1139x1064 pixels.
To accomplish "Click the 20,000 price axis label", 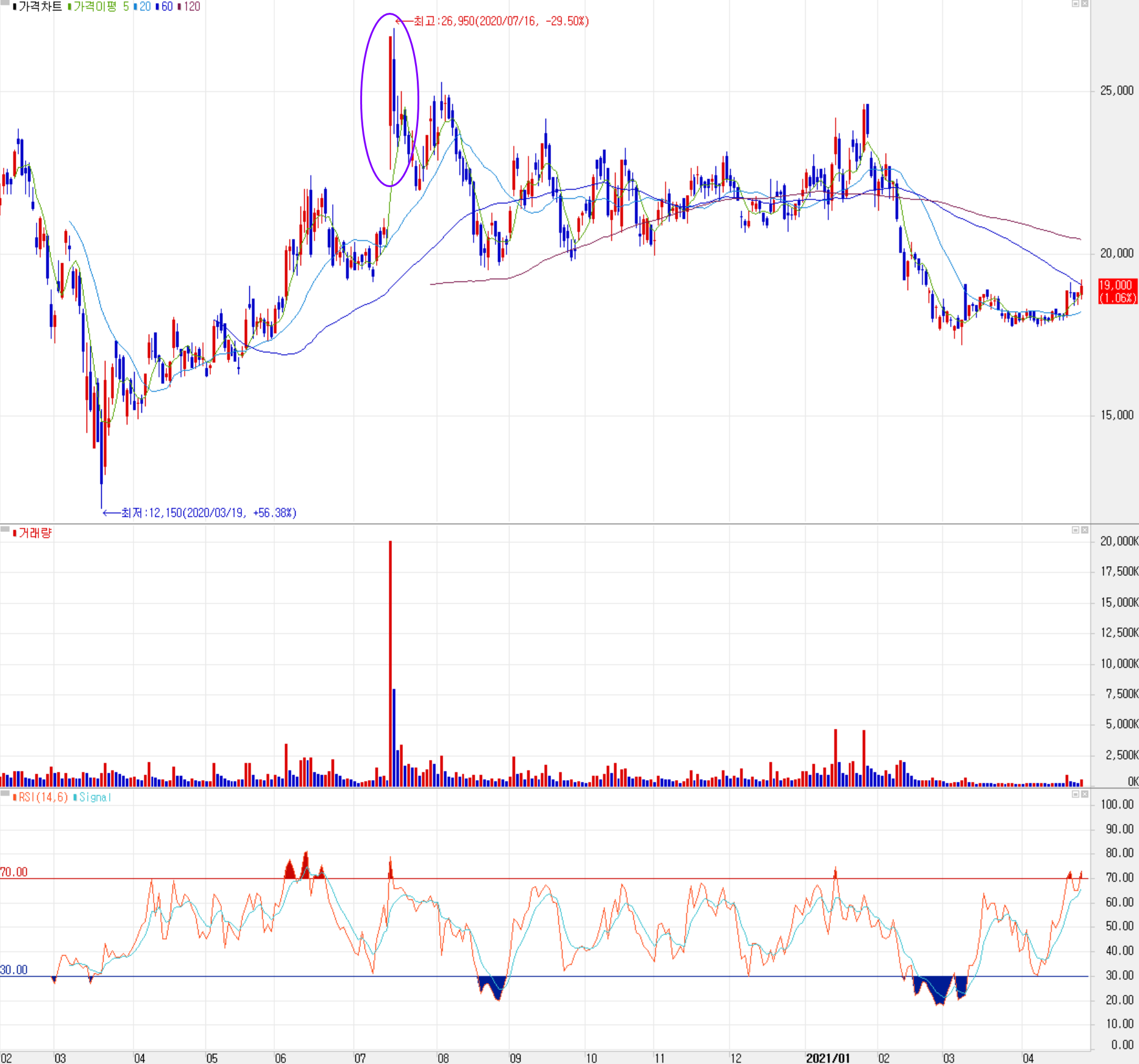I will click(x=1116, y=253).
